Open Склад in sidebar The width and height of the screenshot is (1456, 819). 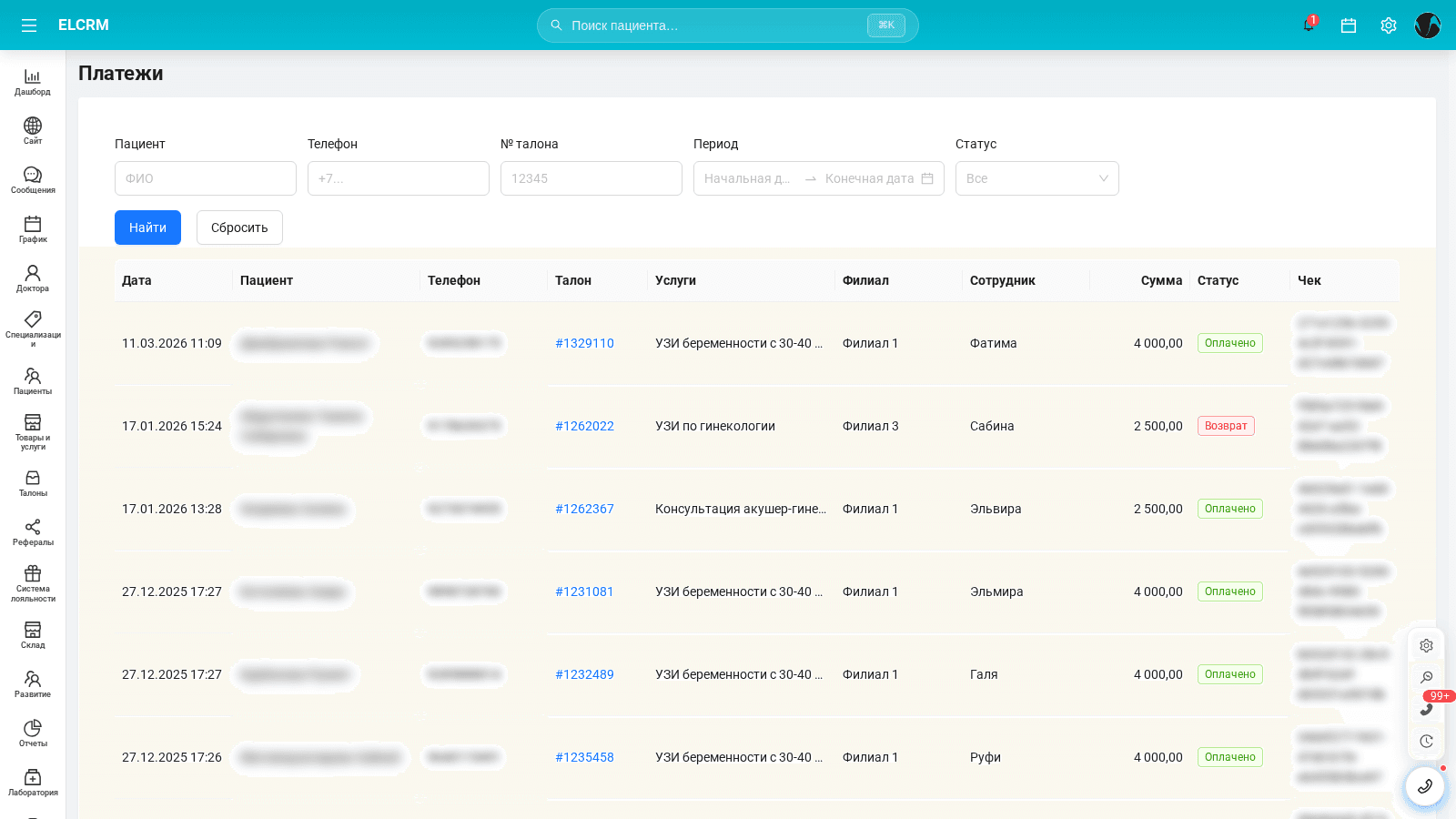point(33,635)
